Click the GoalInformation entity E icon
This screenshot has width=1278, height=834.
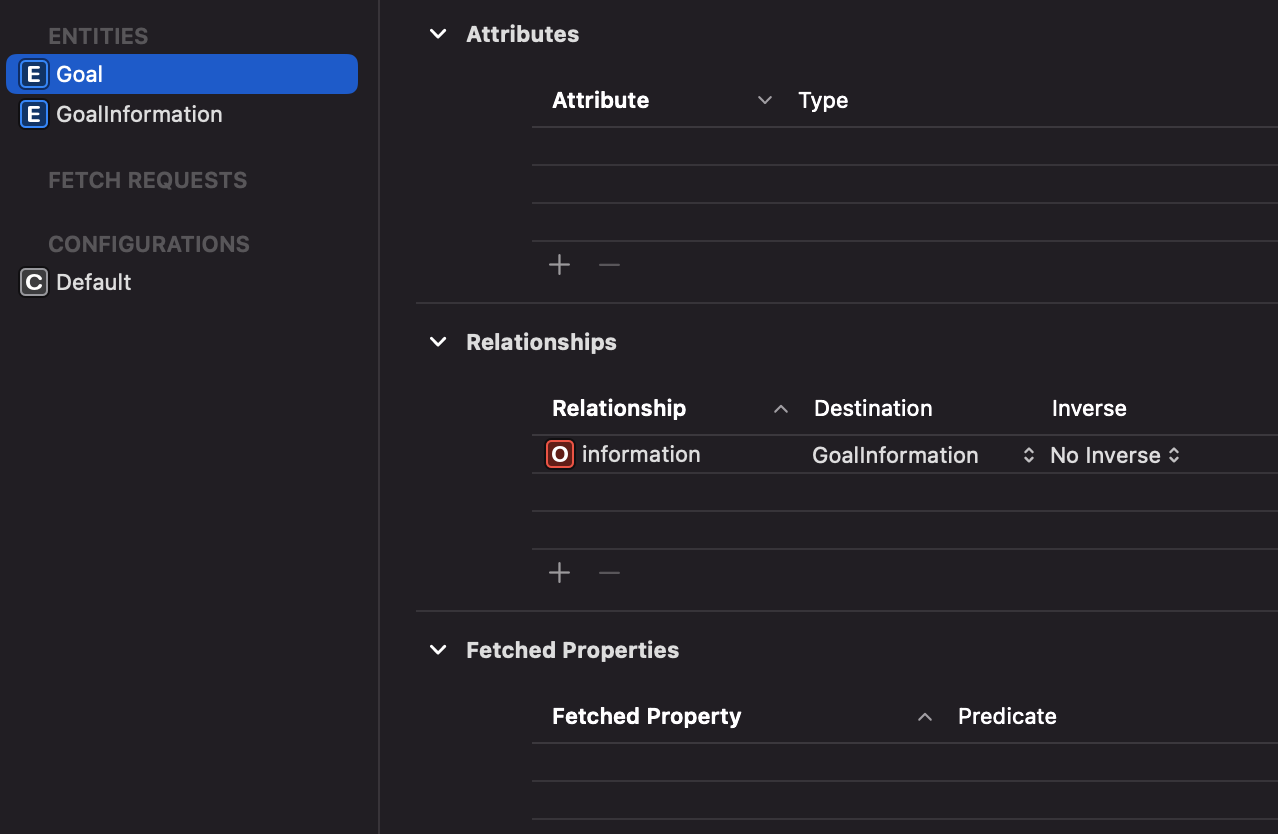[x=34, y=114]
